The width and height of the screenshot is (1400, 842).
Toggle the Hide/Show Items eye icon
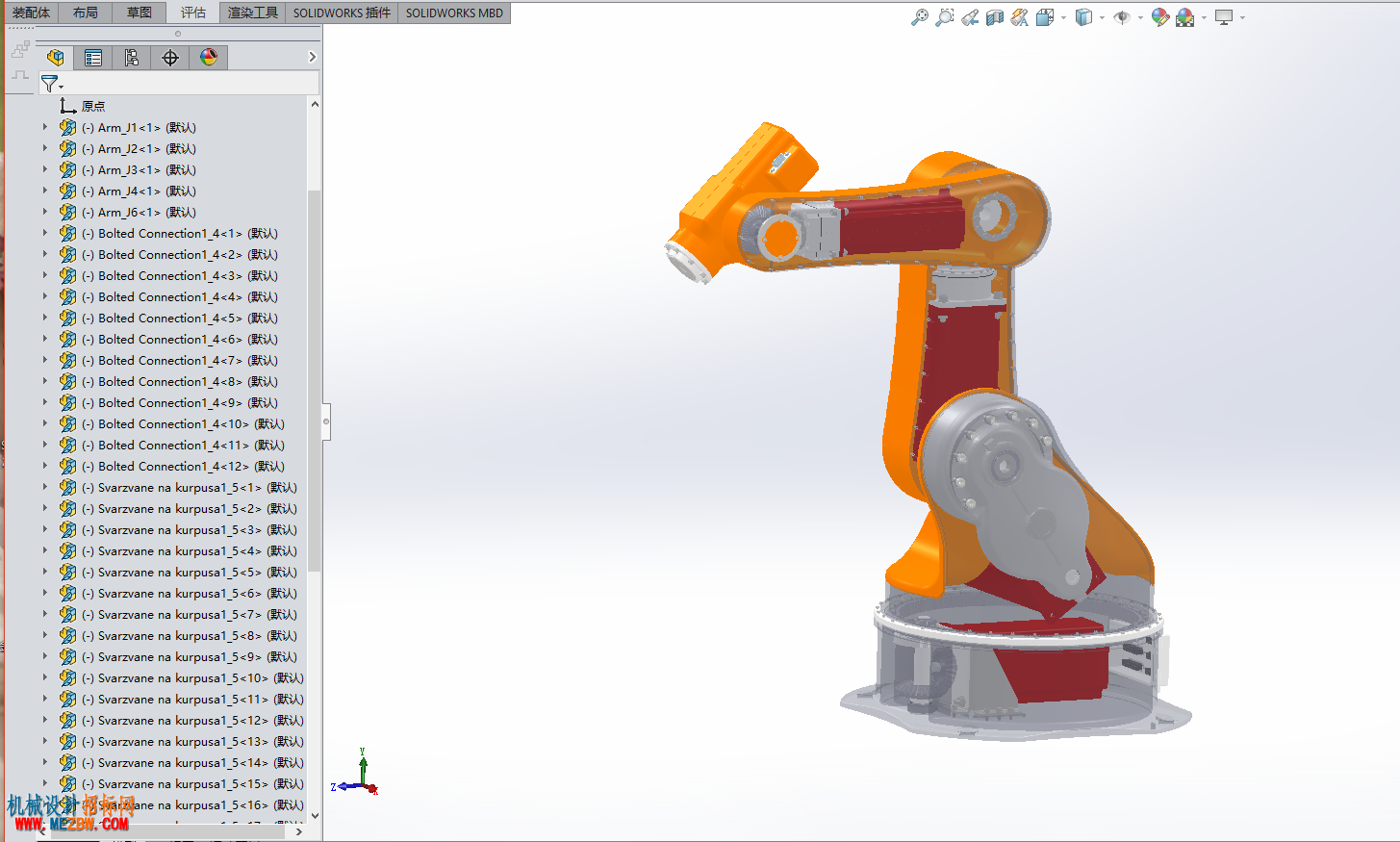point(1122,16)
